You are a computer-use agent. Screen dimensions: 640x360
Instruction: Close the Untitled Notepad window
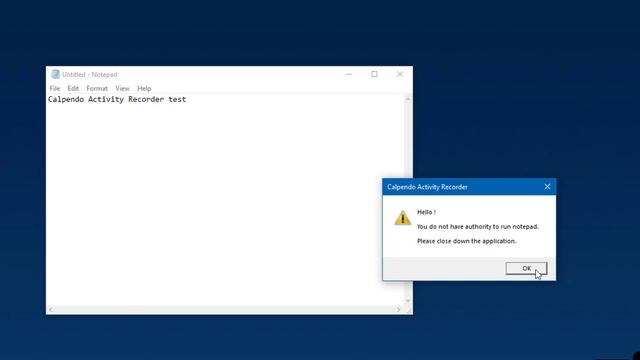tap(400, 74)
